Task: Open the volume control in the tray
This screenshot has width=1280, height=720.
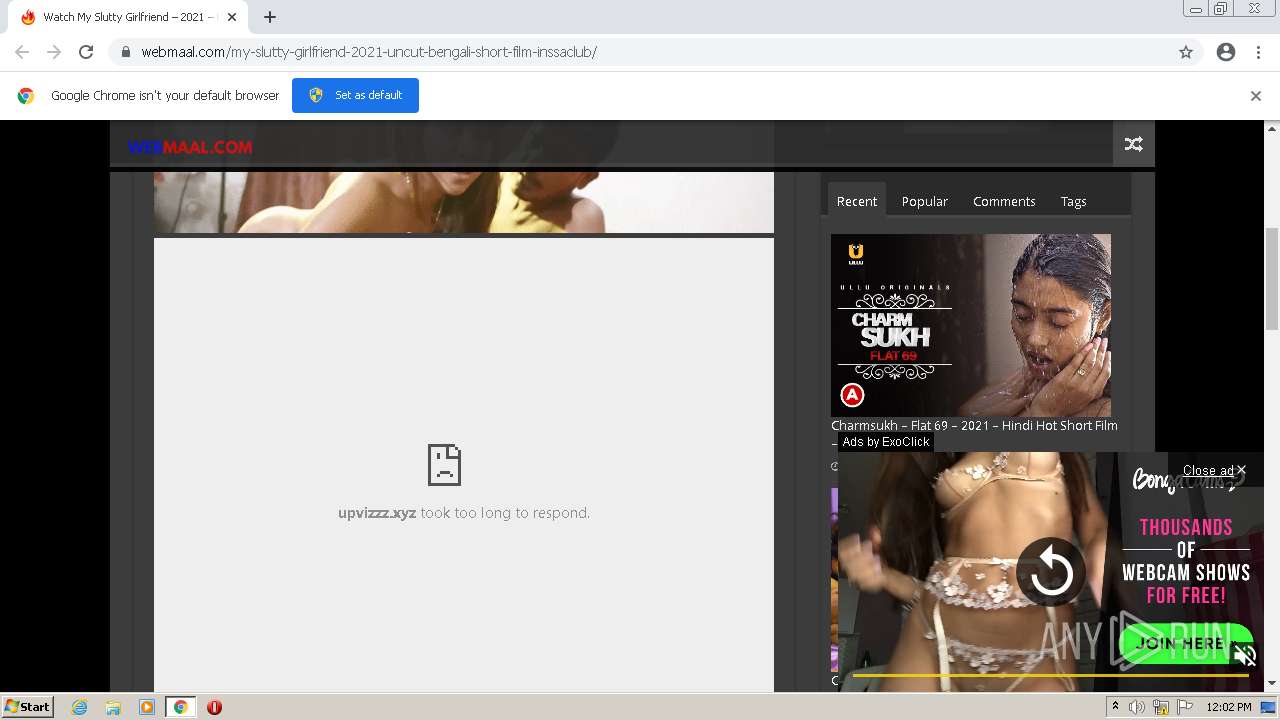Action: click(1138, 707)
